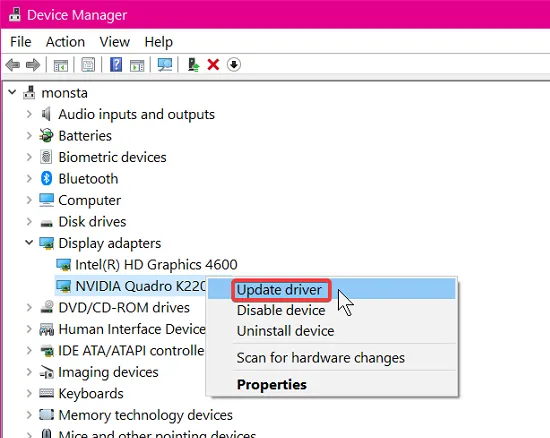Open the View menu
This screenshot has width=550, height=438.
pos(114,42)
